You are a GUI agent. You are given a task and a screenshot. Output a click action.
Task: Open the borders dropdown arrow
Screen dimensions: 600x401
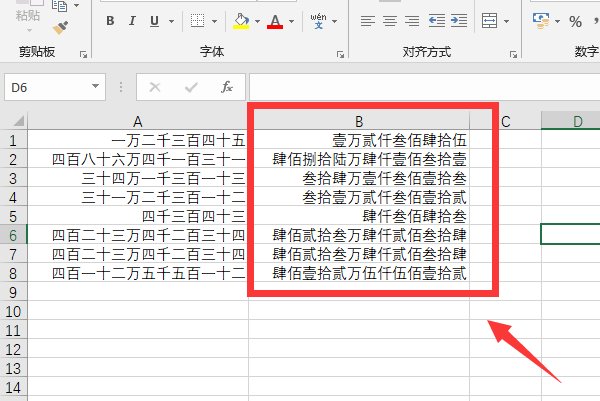pyautogui.click(x=214, y=21)
